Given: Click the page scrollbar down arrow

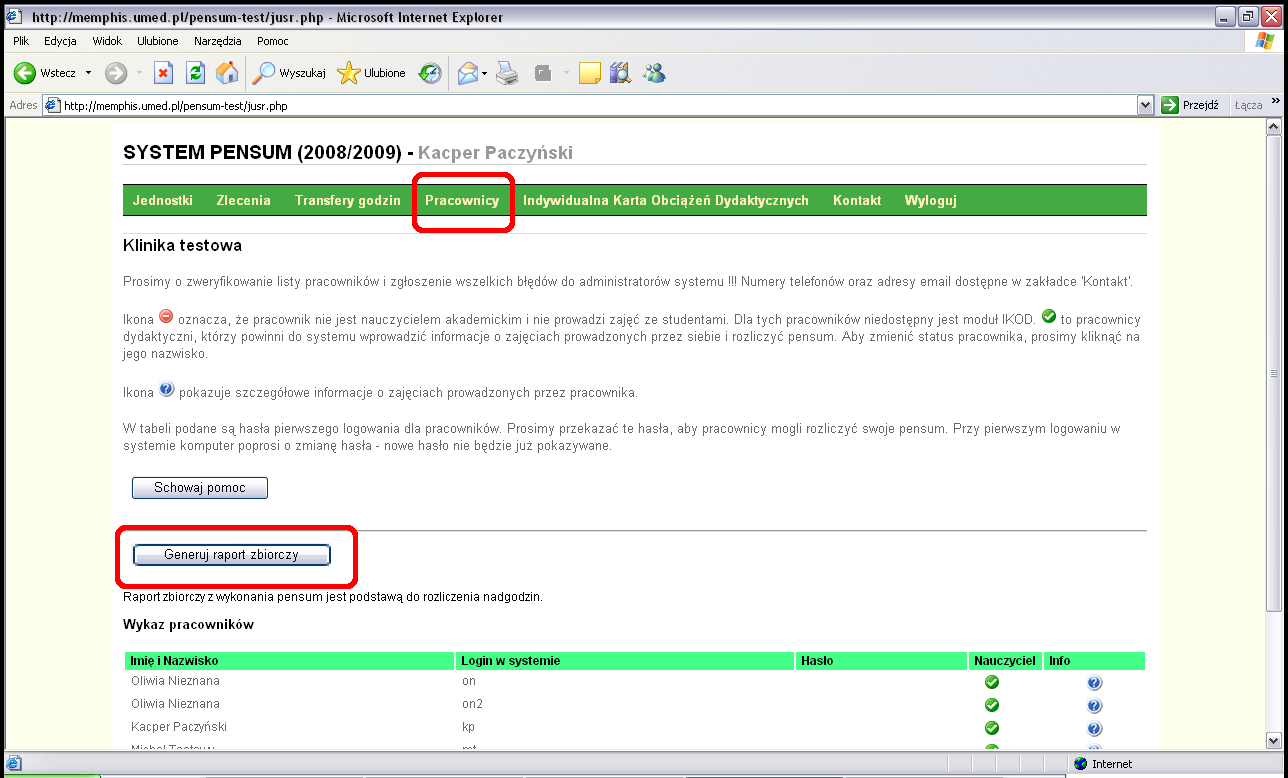Looking at the screenshot, I should point(1273,741).
